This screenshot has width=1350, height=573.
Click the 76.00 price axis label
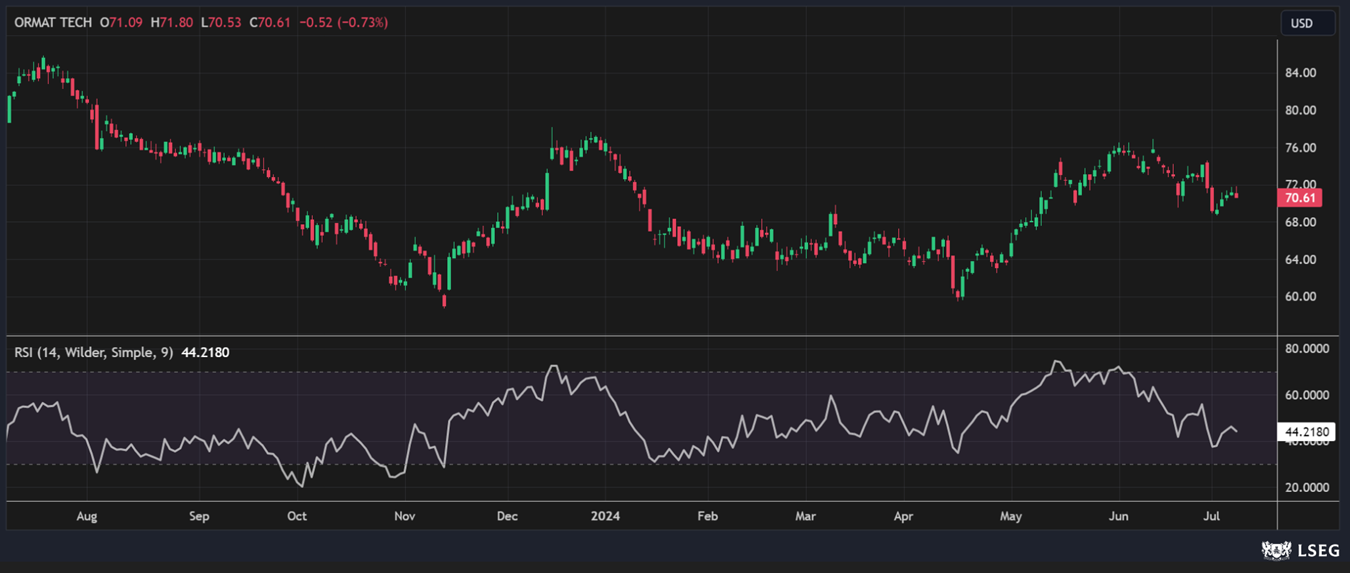[1300, 148]
